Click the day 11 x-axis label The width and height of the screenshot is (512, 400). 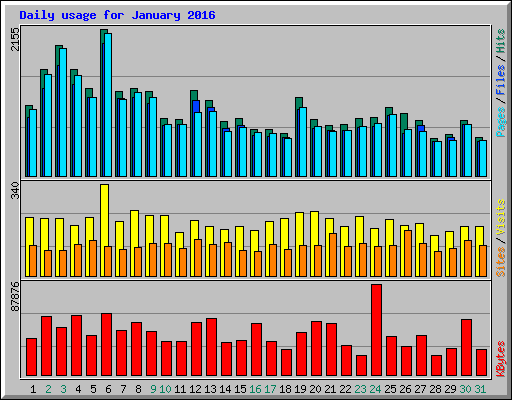(180, 389)
